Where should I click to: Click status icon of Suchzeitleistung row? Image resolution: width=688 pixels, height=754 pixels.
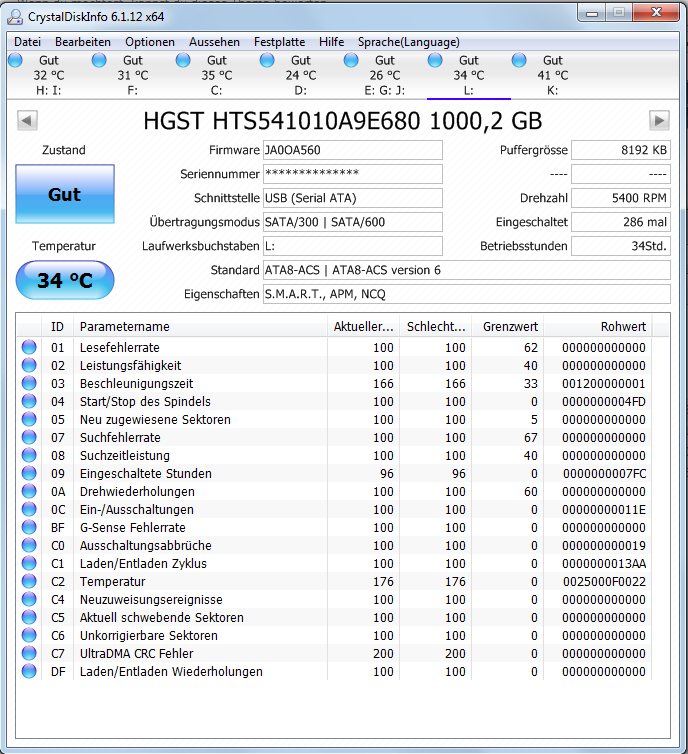coord(29,455)
